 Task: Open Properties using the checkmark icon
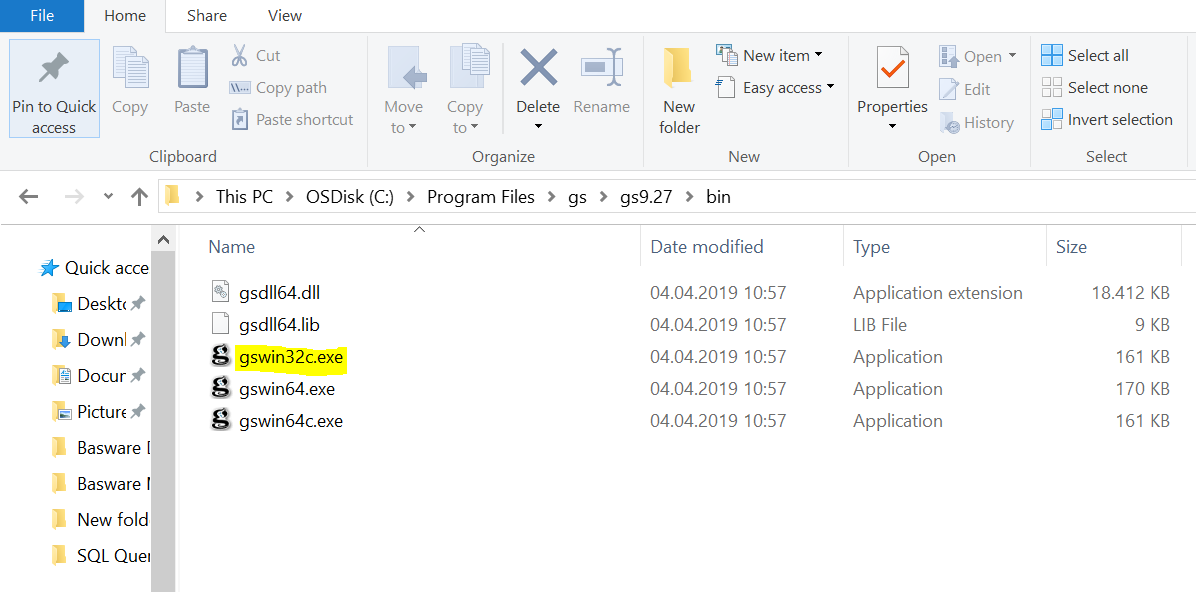tap(892, 69)
